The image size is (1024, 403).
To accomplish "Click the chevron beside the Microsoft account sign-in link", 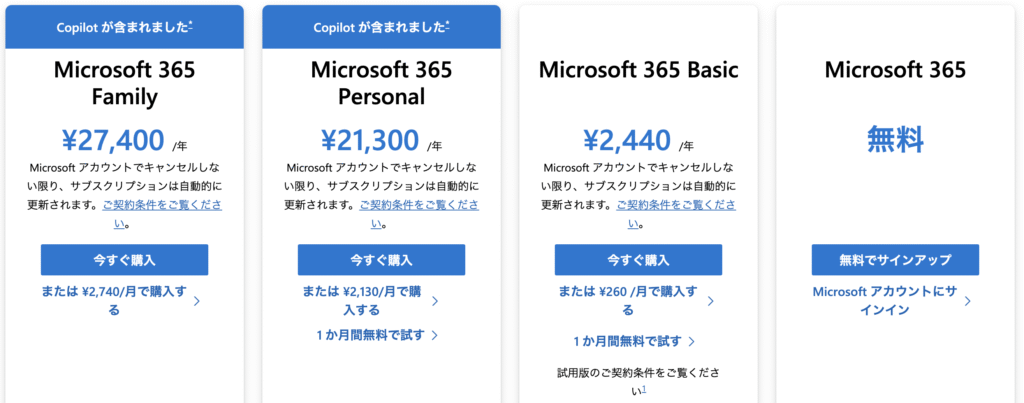I will pyautogui.click(x=967, y=301).
